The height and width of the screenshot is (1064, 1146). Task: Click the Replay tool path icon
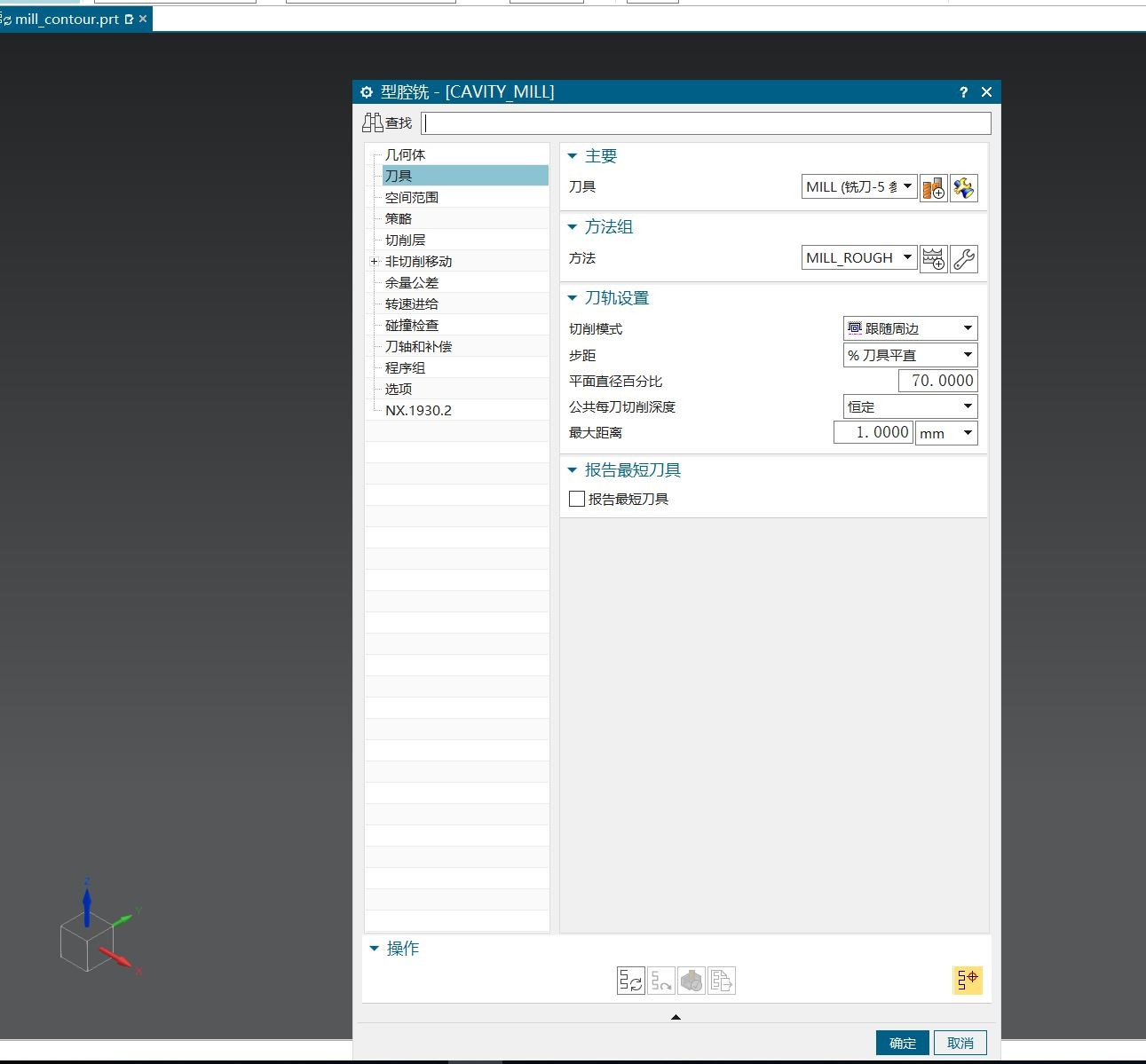(x=661, y=981)
